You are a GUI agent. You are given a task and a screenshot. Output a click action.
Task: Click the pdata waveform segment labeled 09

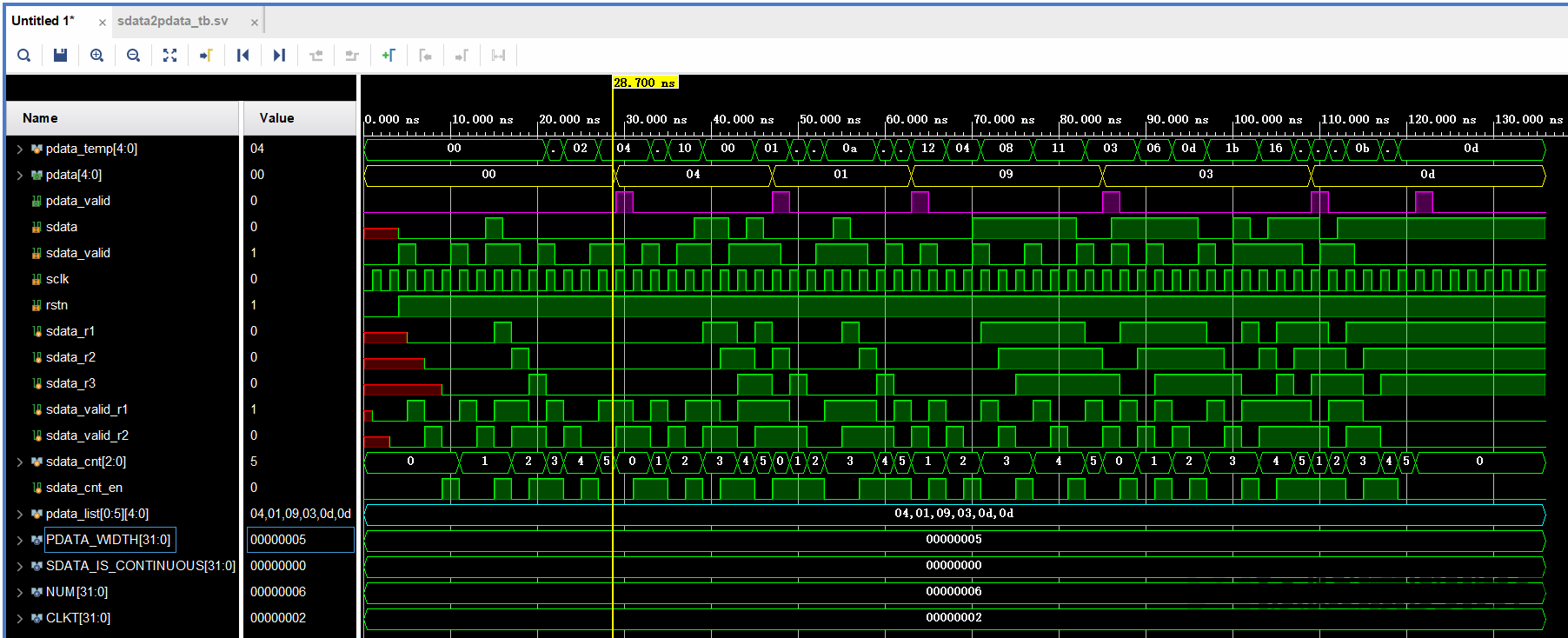(1006, 175)
